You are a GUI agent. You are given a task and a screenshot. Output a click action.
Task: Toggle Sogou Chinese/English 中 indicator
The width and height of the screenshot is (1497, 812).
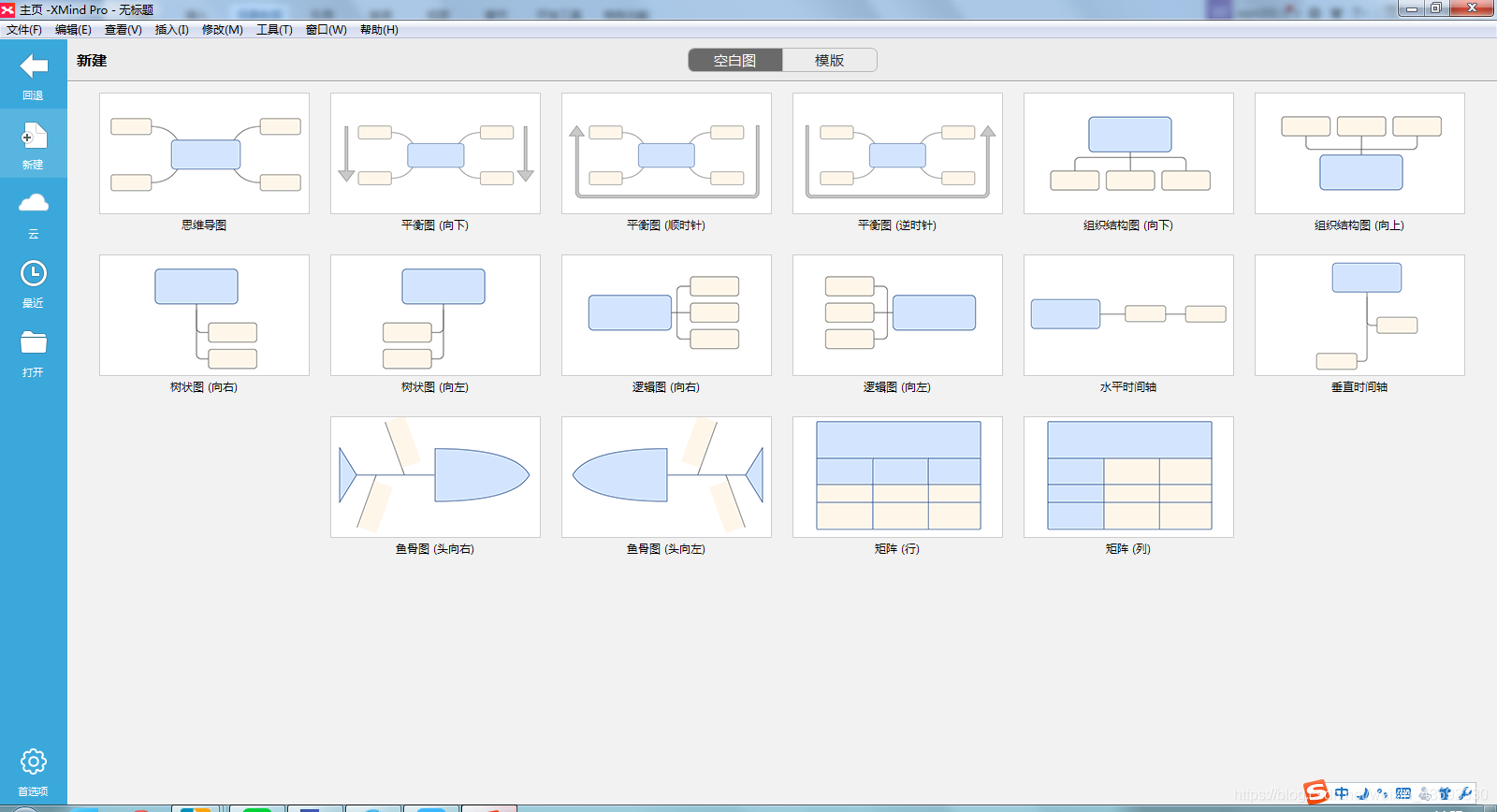pyautogui.click(x=1342, y=793)
